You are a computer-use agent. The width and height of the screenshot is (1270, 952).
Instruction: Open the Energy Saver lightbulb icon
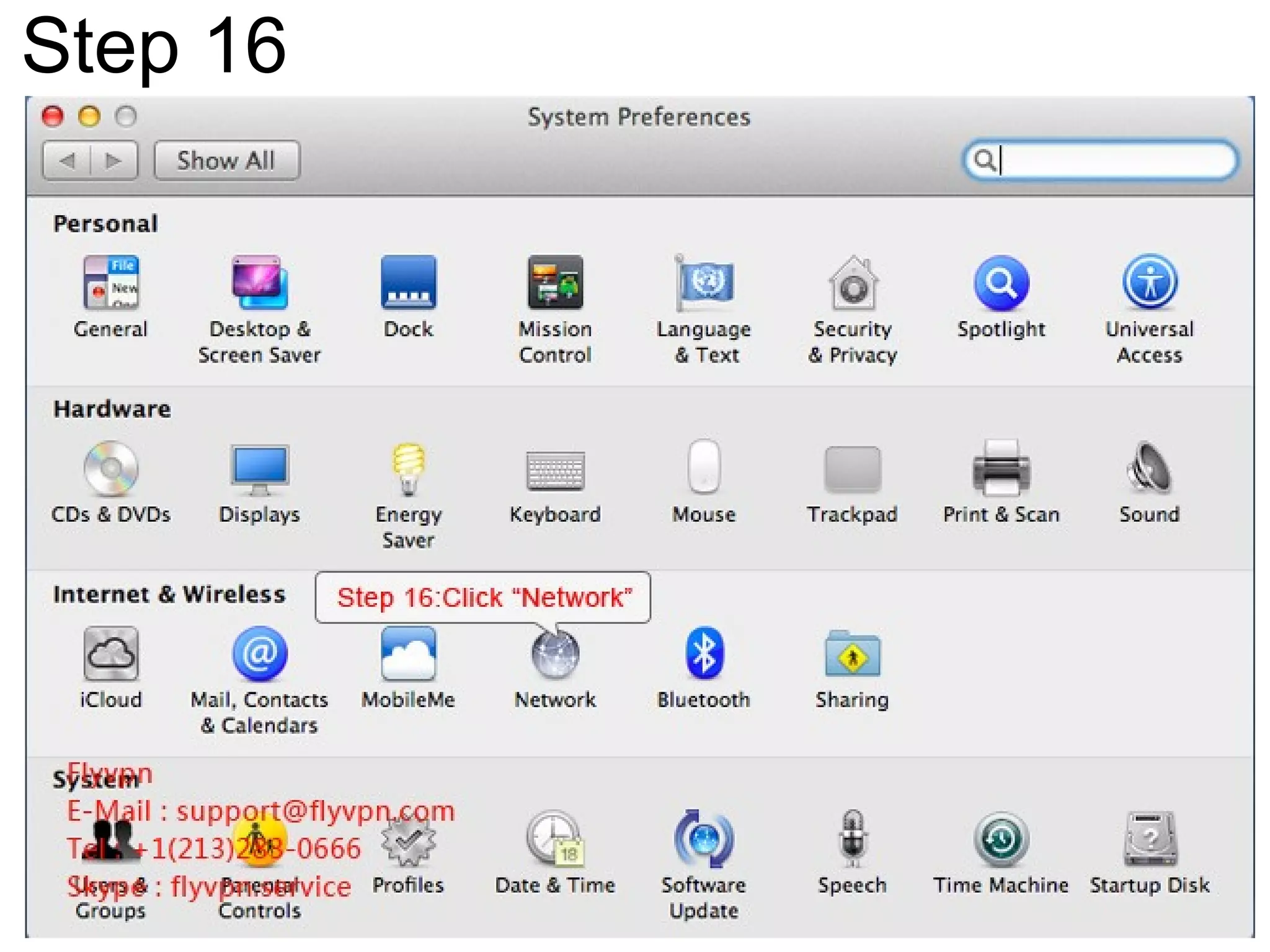pos(408,469)
